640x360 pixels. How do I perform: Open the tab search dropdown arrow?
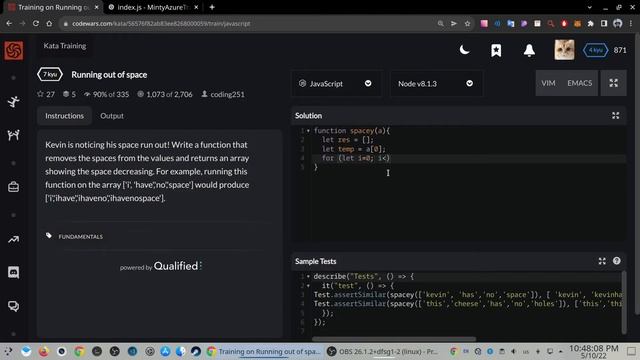coord(589,7)
